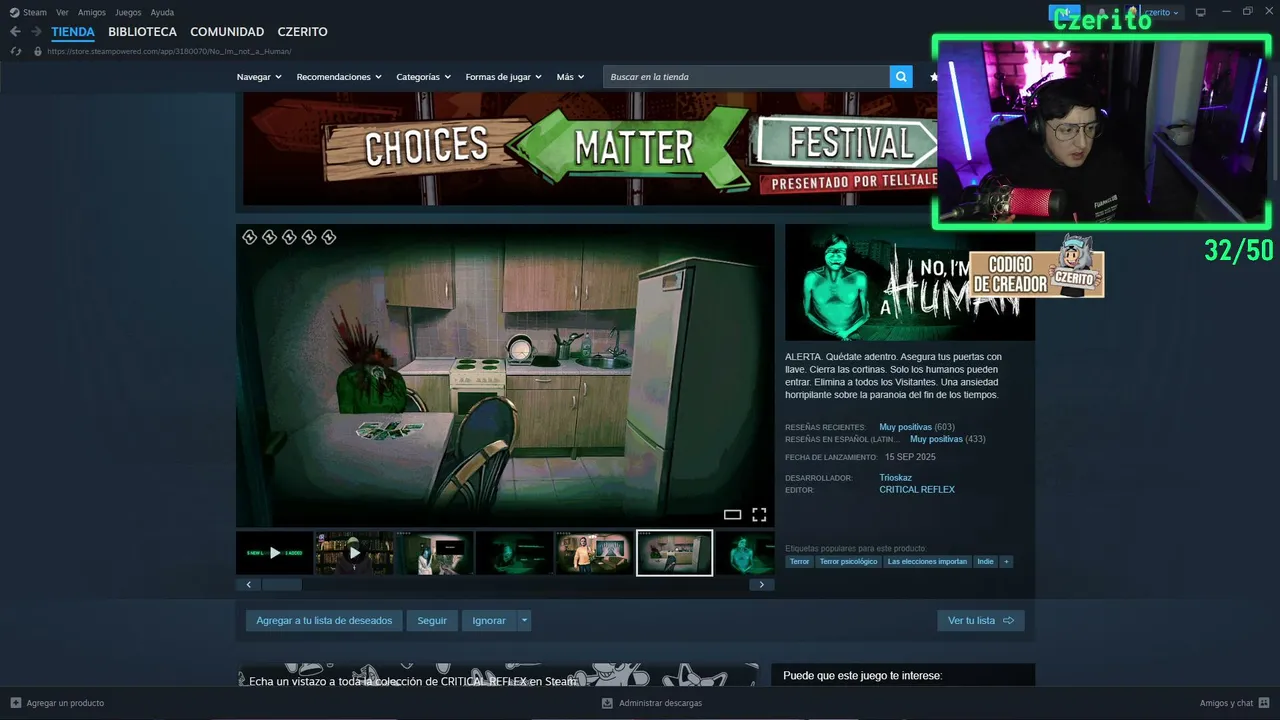Click the main kitchen screenshot image
Image resolution: width=1280 pixels, height=720 pixels.
[505, 375]
